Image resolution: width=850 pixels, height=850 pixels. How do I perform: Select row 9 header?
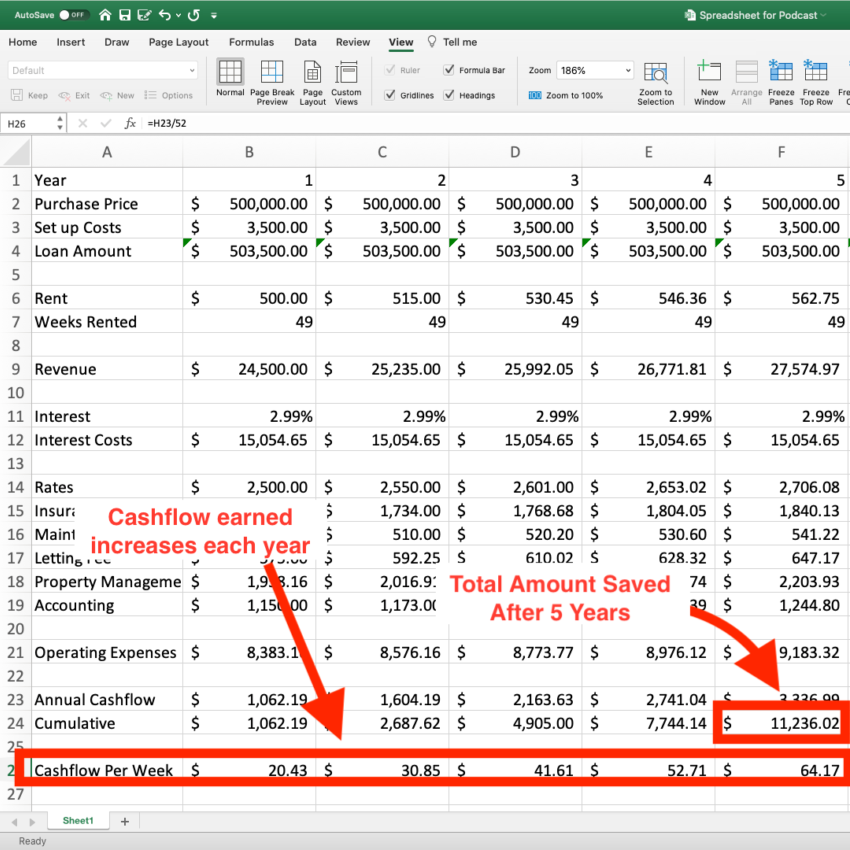16,369
